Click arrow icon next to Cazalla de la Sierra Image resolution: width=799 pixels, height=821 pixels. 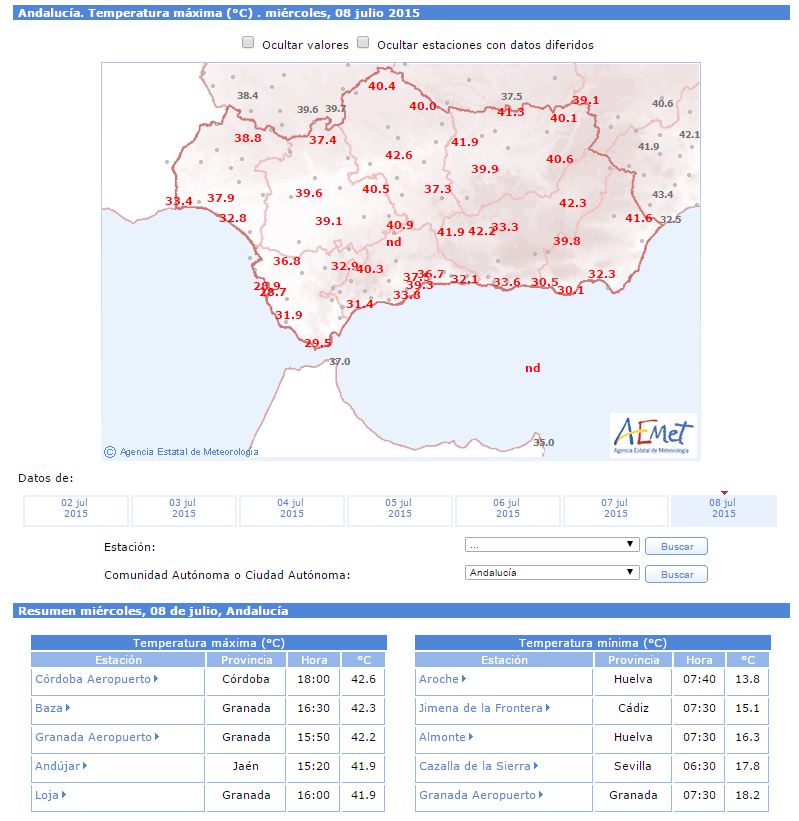pos(536,767)
